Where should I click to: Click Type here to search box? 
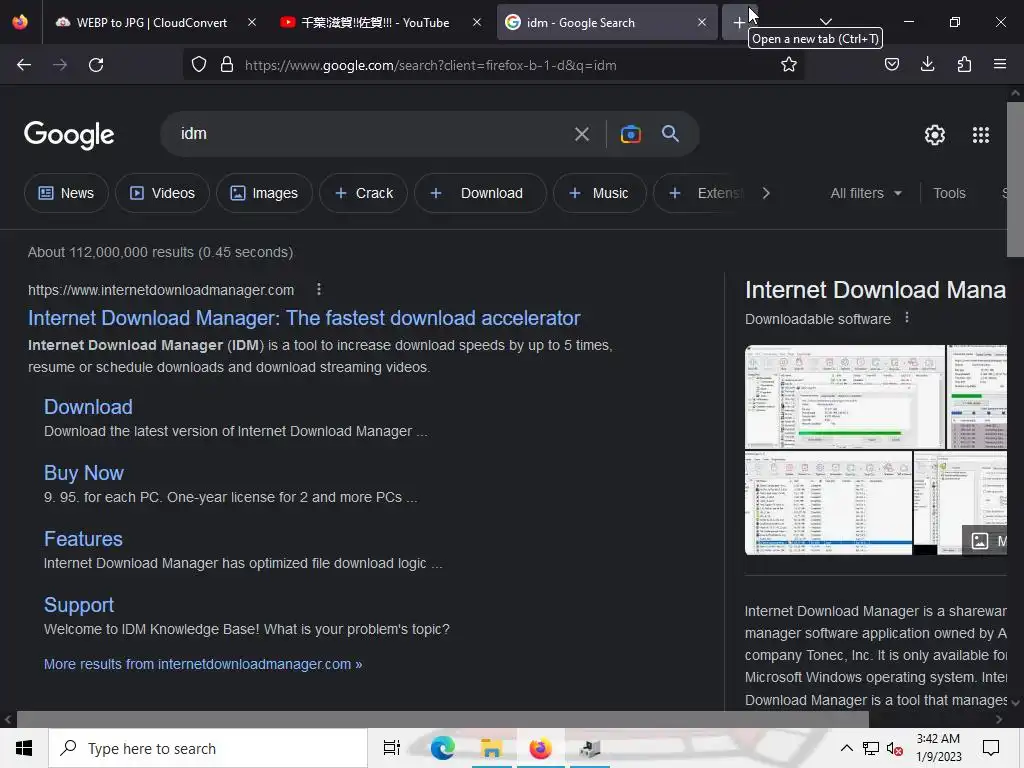coord(208,748)
